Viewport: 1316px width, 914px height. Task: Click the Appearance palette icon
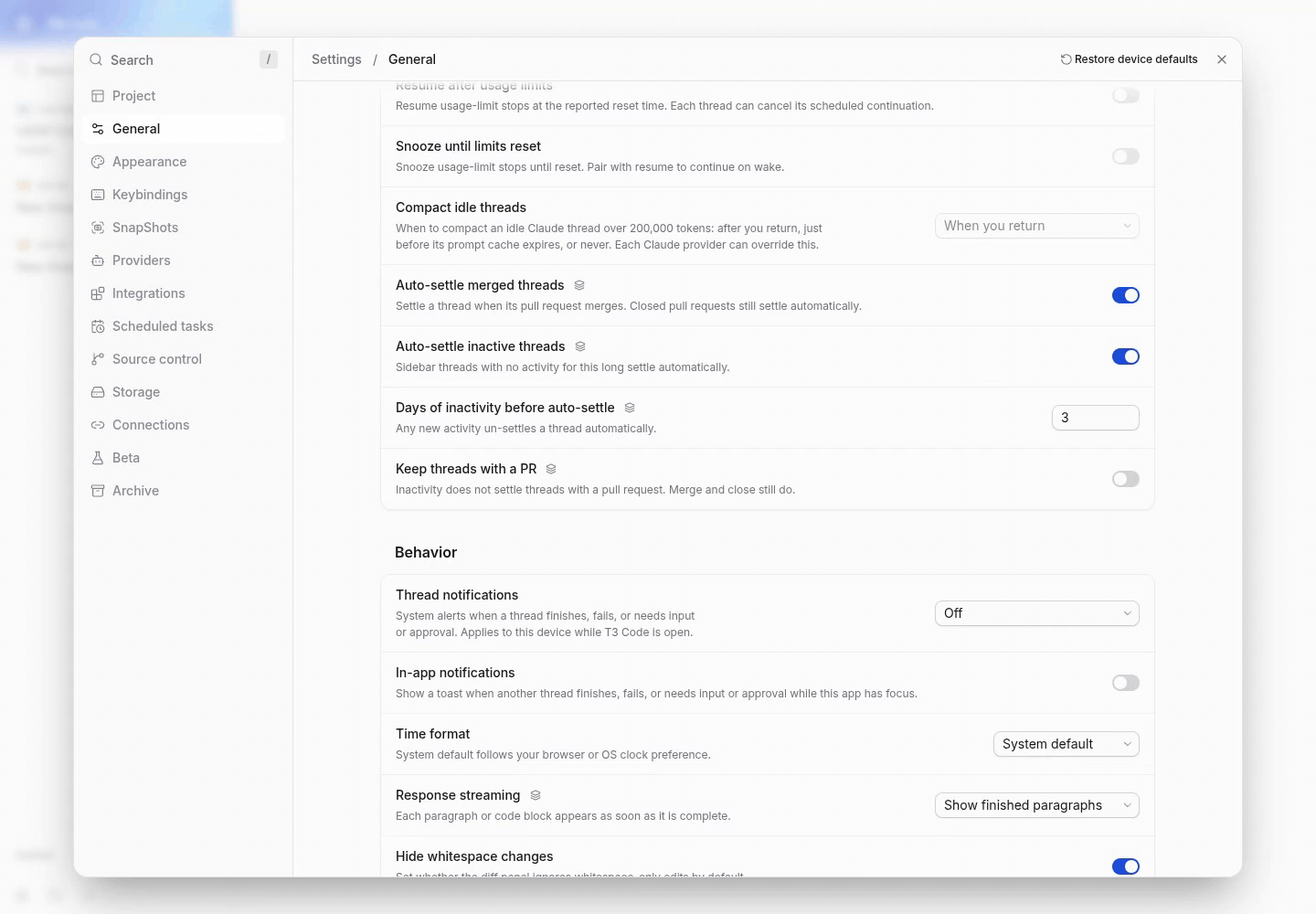(x=98, y=162)
